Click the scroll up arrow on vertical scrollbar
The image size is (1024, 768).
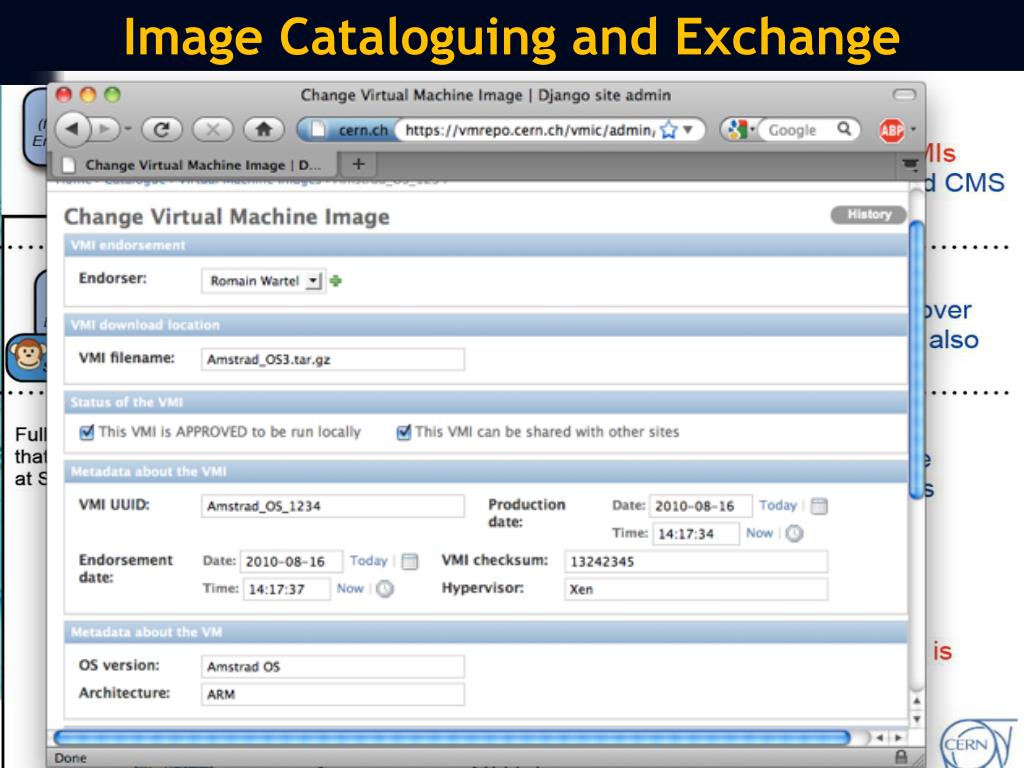(x=917, y=701)
